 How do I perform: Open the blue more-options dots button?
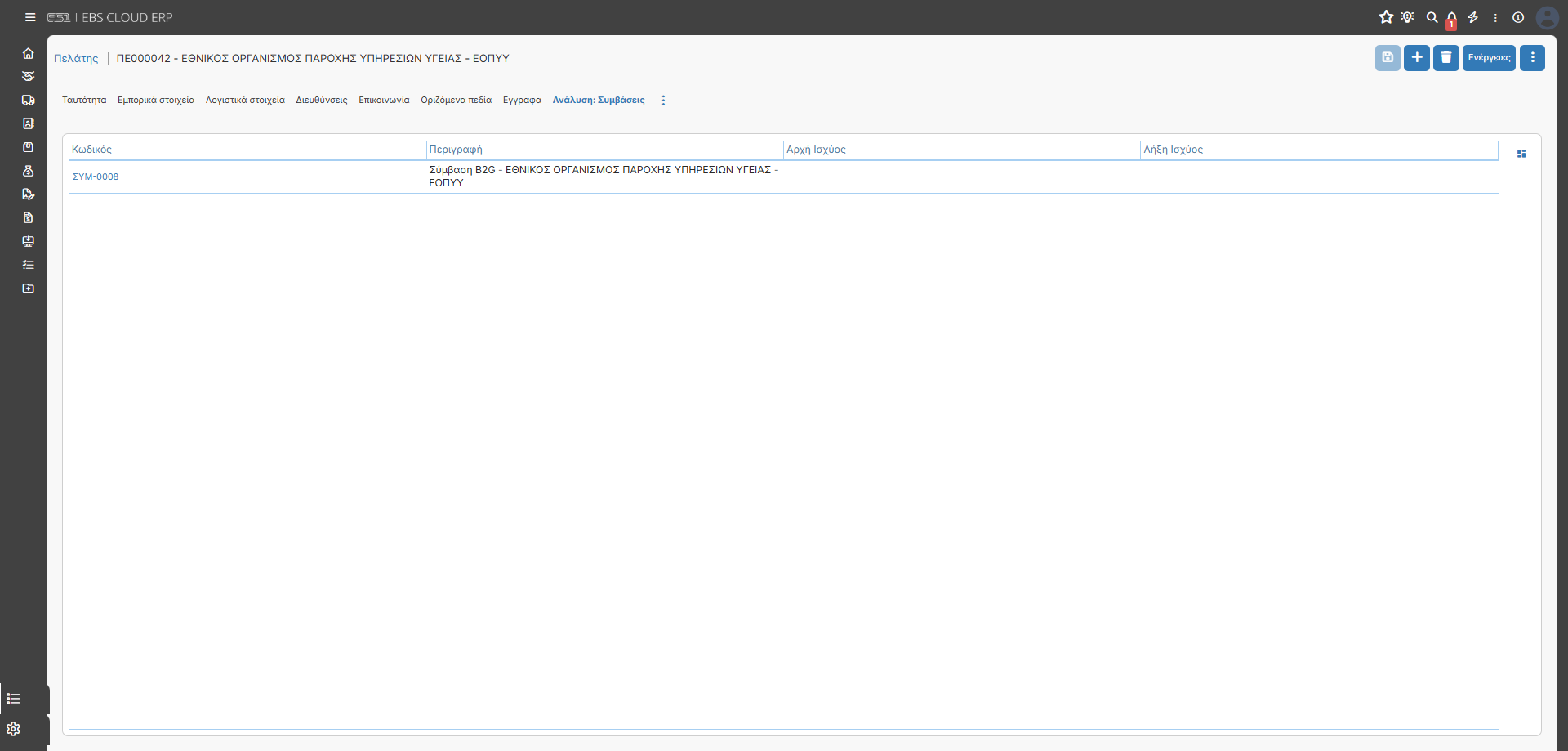[1532, 57]
